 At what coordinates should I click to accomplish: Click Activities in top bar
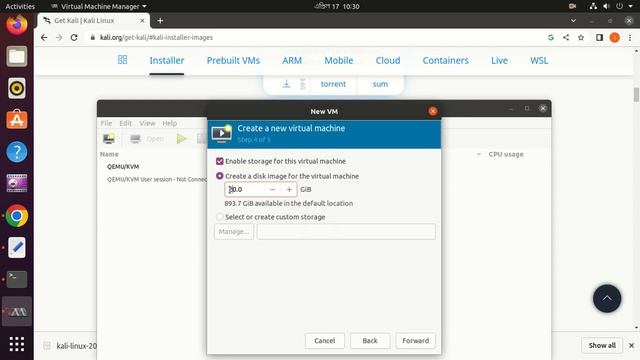click(20, 7)
